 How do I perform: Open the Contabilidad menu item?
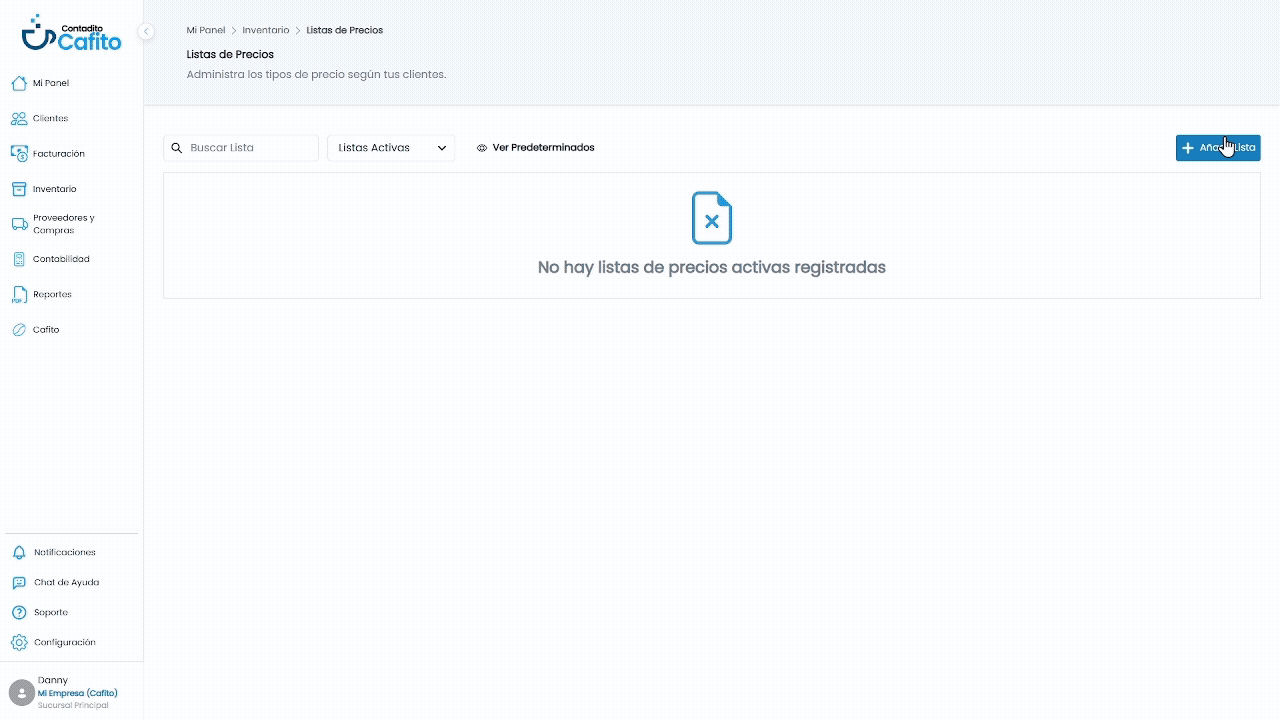(x=61, y=259)
